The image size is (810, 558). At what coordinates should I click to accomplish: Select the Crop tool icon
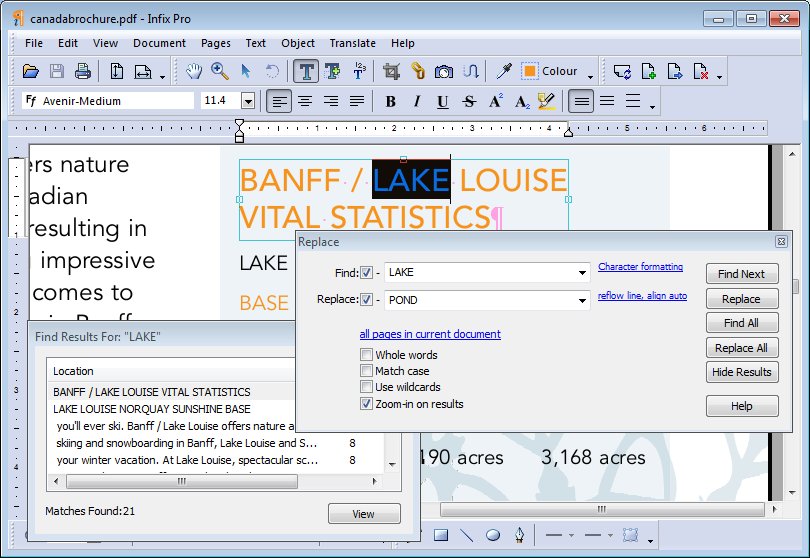392,71
